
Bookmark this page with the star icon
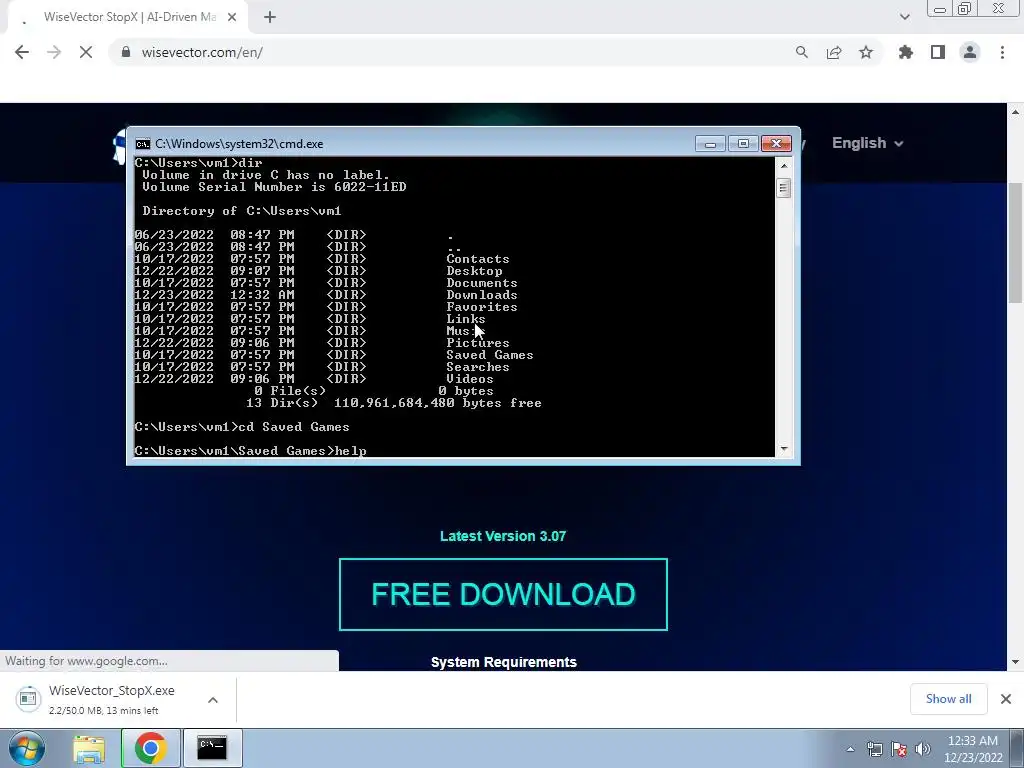pyautogui.click(x=866, y=52)
